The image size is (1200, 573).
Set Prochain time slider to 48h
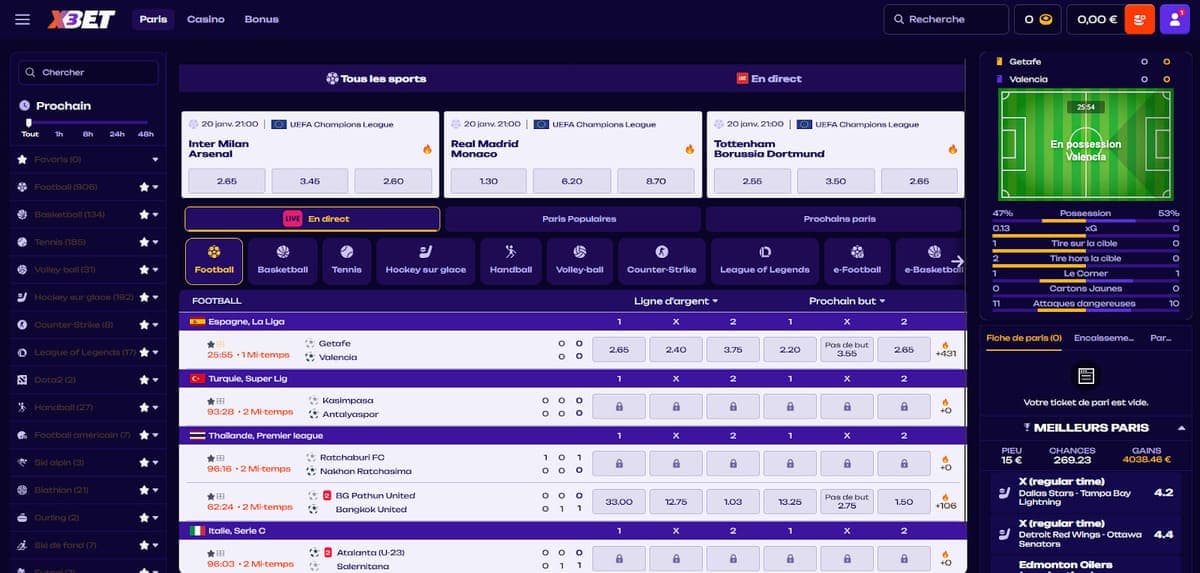(x=146, y=134)
